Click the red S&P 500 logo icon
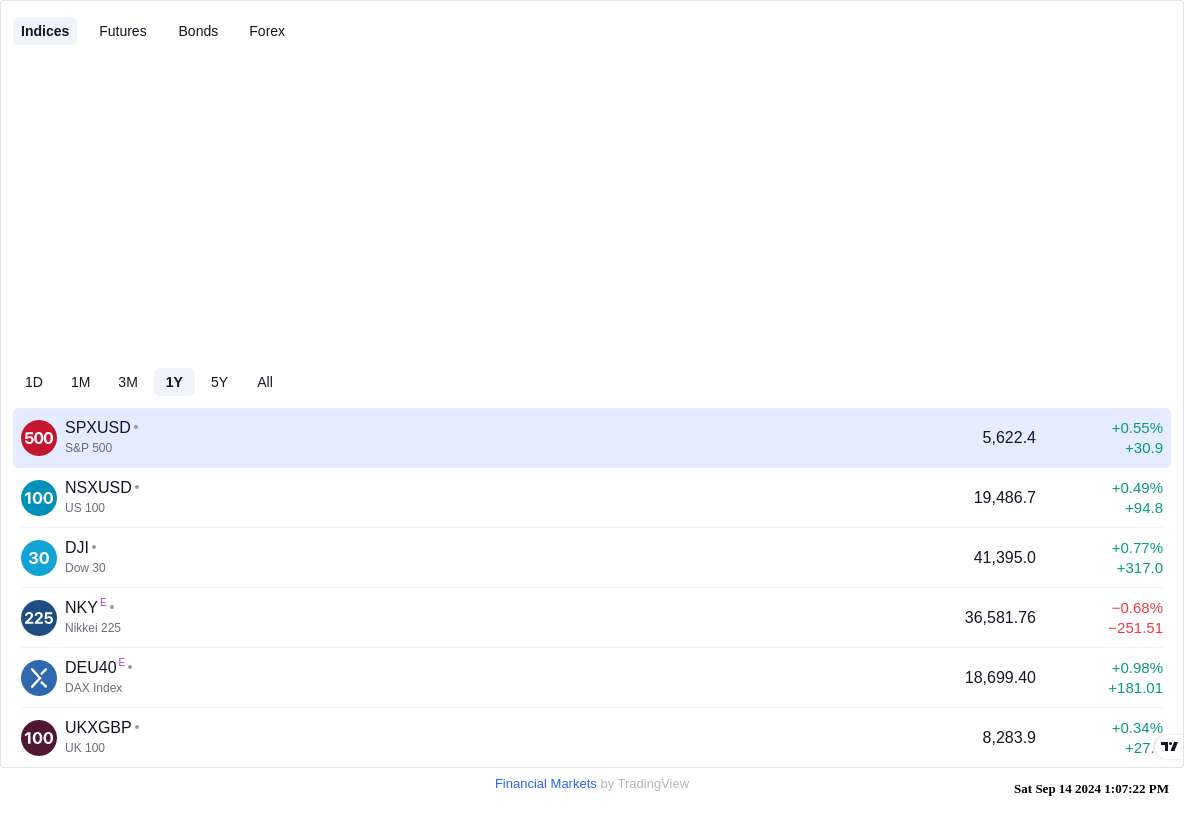This screenshot has height=820, width=1184. tap(39, 438)
